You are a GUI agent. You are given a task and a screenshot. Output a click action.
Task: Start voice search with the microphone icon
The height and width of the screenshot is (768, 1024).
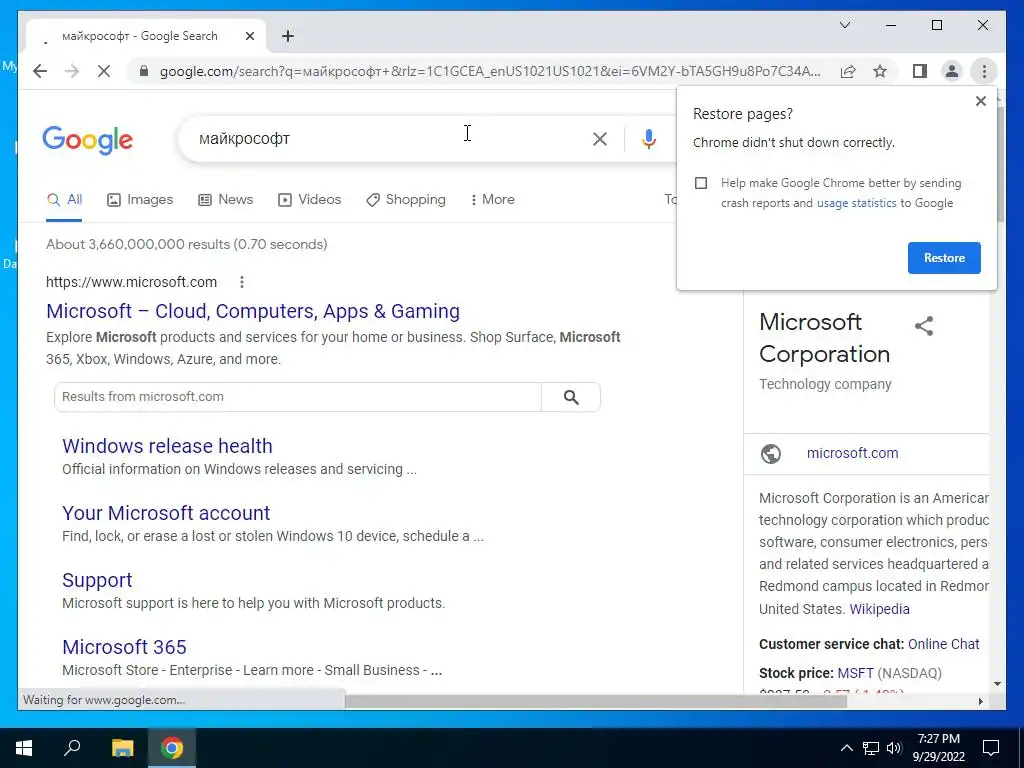(x=648, y=138)
